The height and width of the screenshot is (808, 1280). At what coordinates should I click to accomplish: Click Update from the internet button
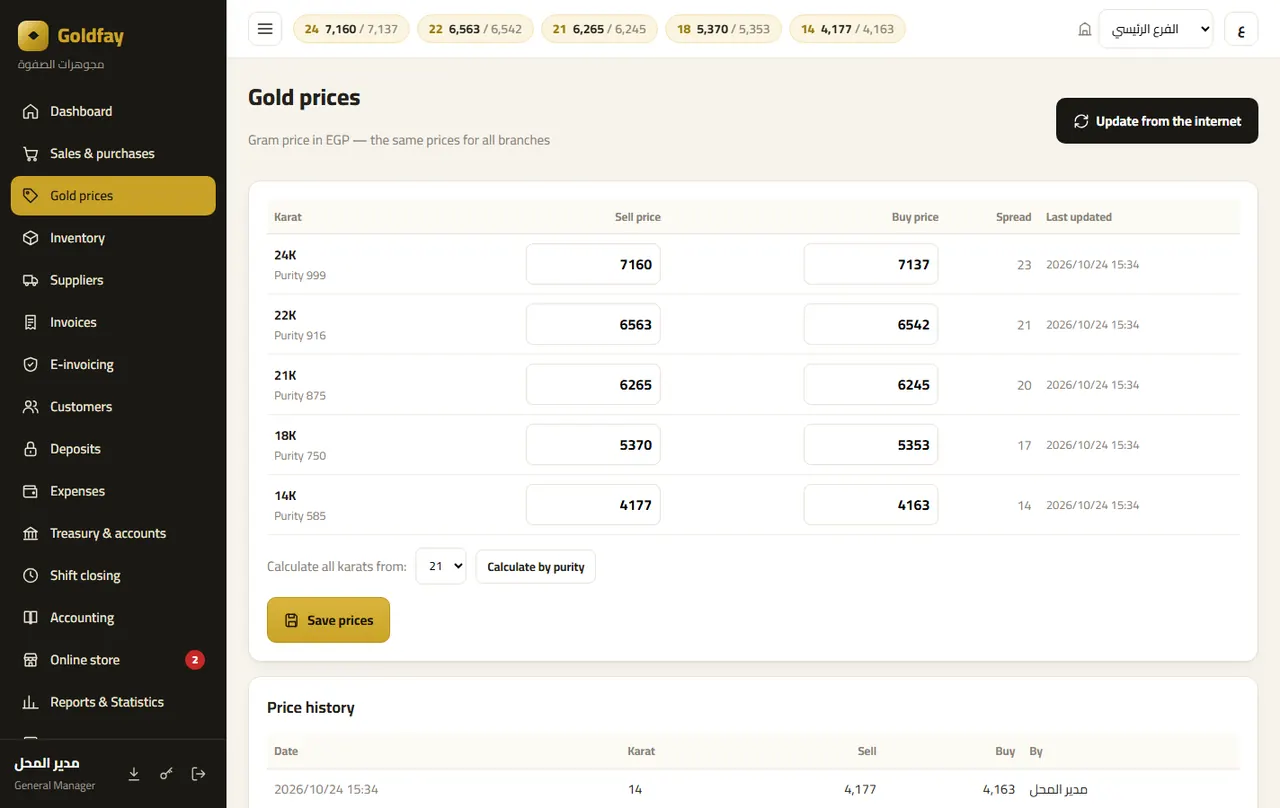(1157, 121)
